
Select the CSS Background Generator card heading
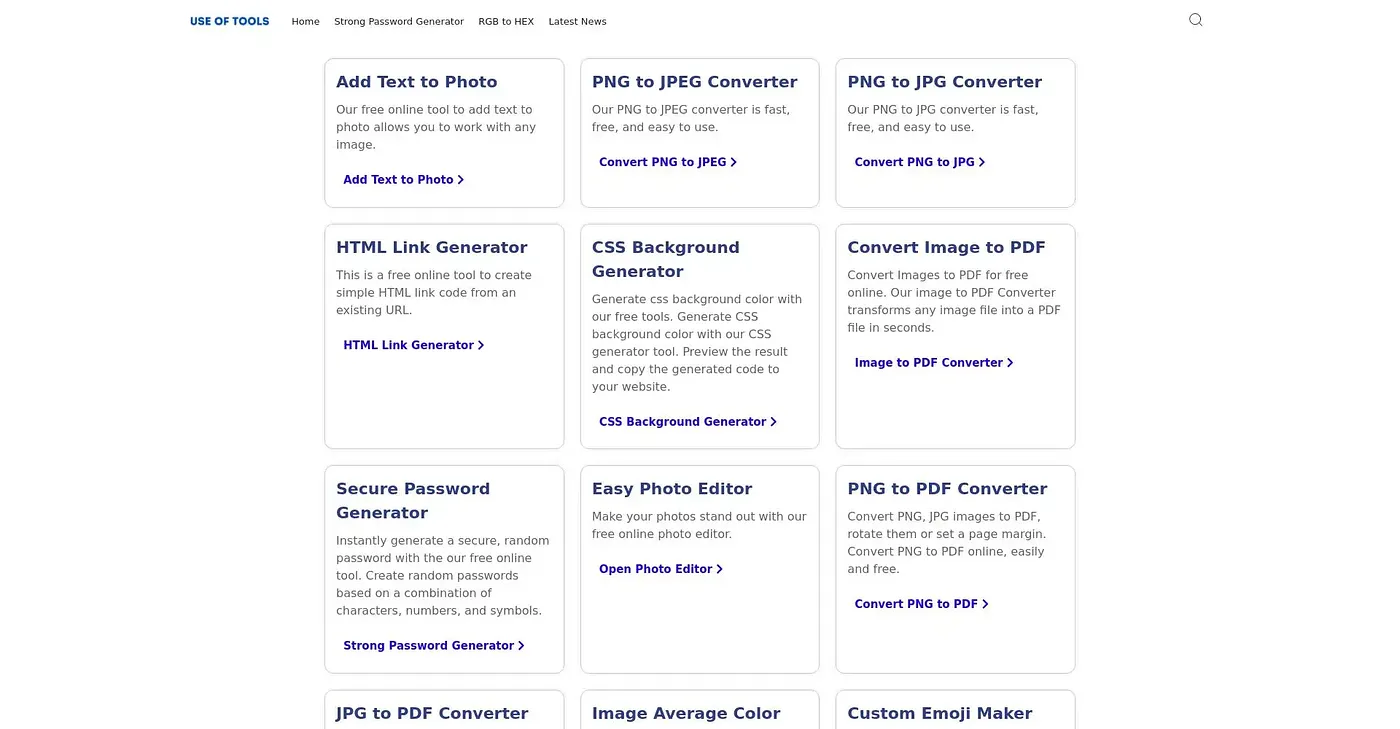(x=665, y=259)
